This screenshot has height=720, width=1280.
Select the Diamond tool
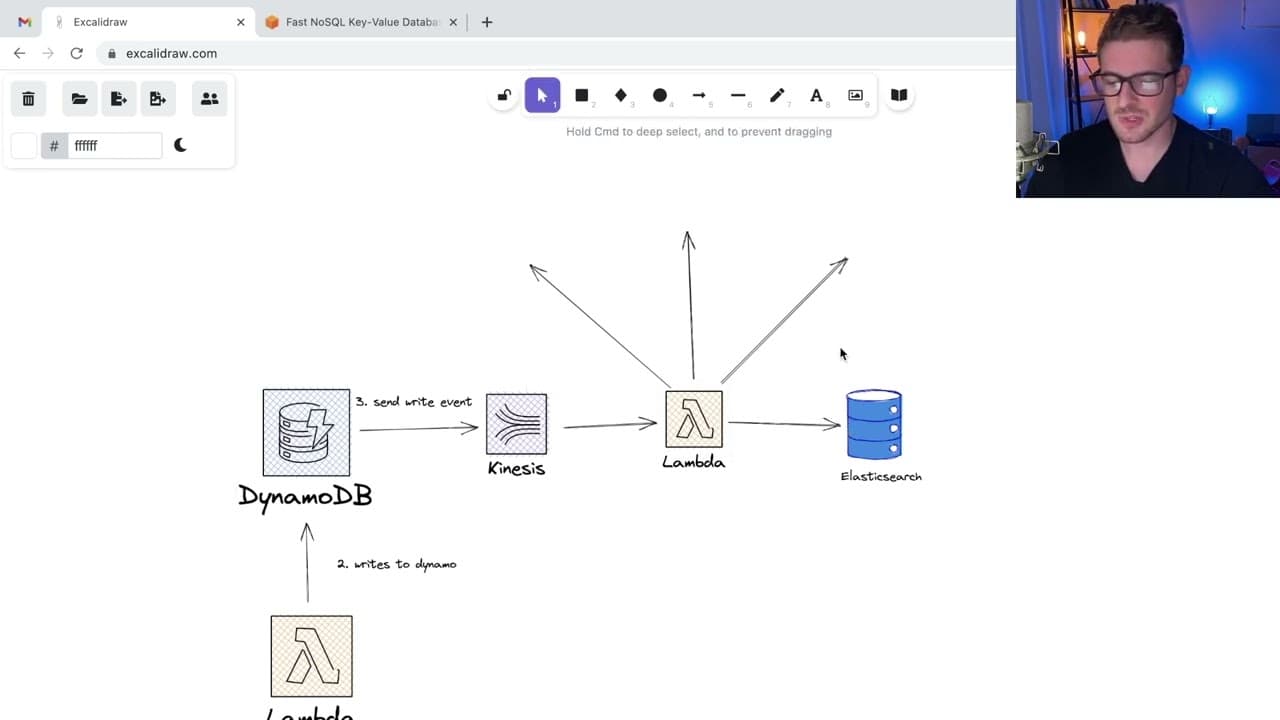pyautogui.click(x=620, y=95)
